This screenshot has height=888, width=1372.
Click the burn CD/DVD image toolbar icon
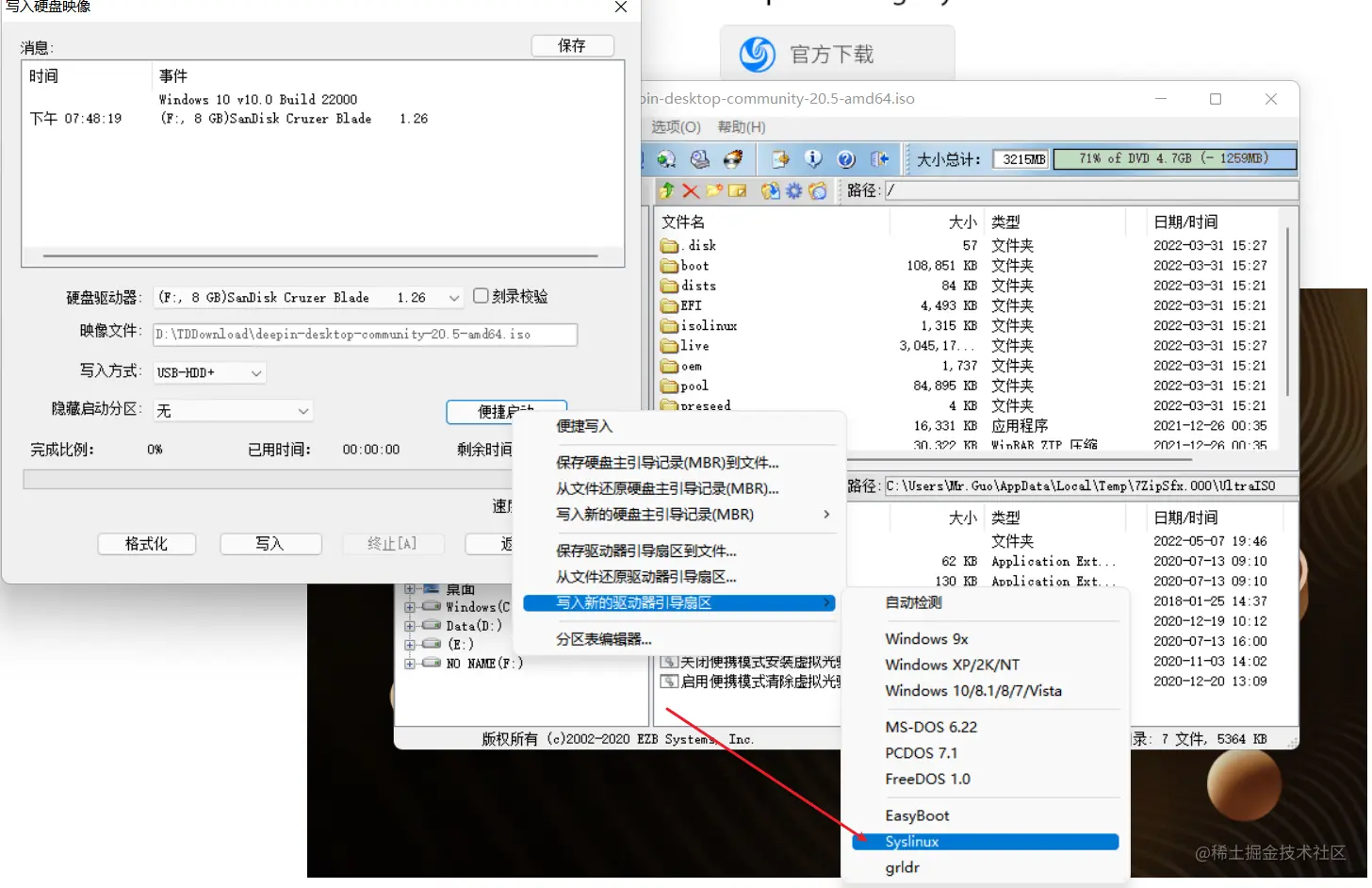click(733, 159)
